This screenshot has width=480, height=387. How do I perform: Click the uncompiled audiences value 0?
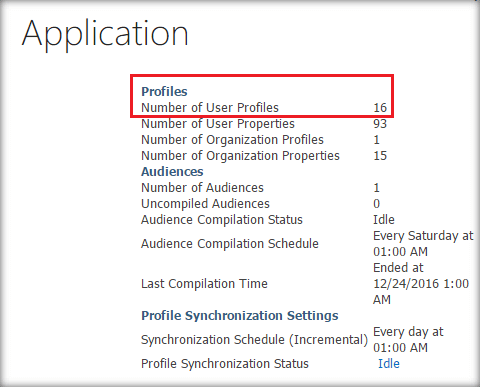(377, 204)
